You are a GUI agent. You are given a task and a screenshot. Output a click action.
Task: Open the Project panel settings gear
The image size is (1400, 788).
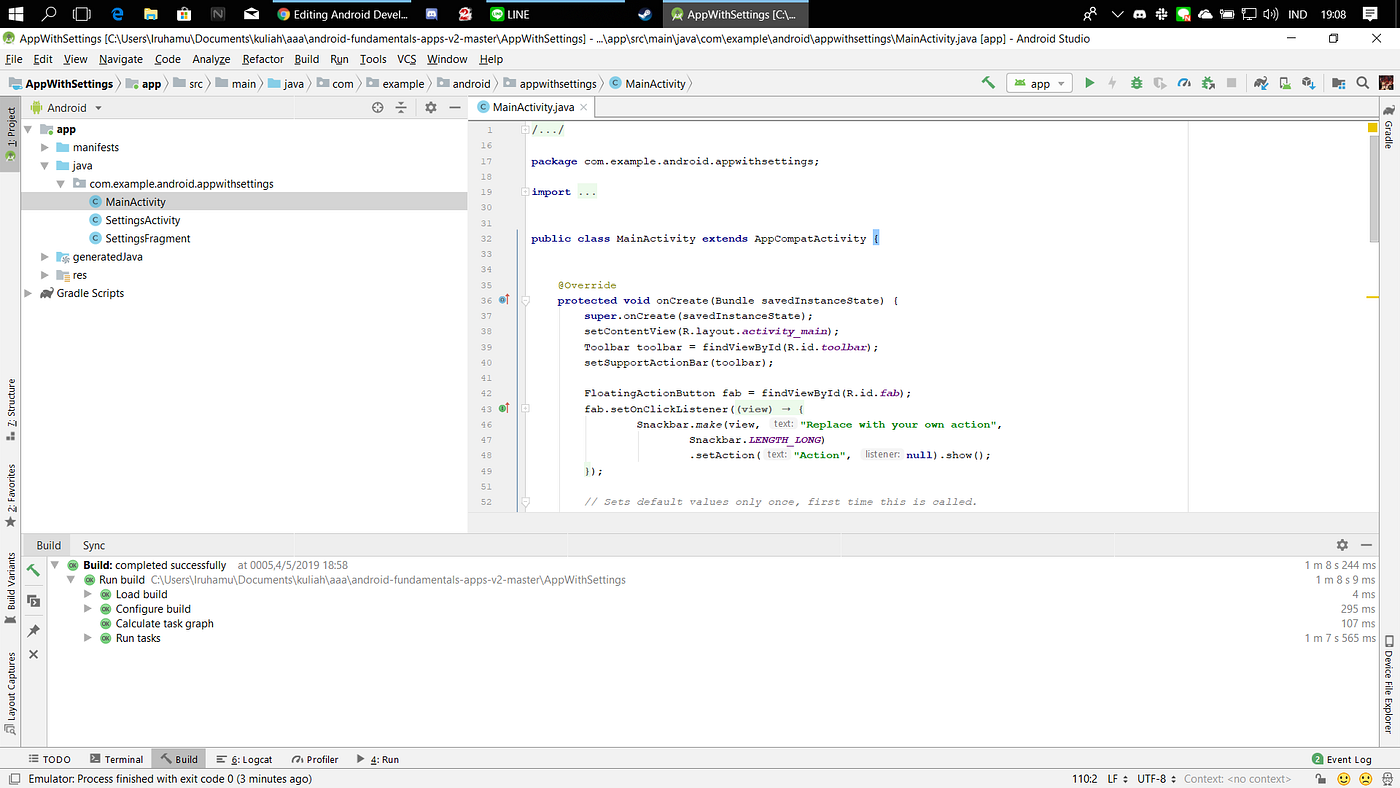click(x=430, y=107)
